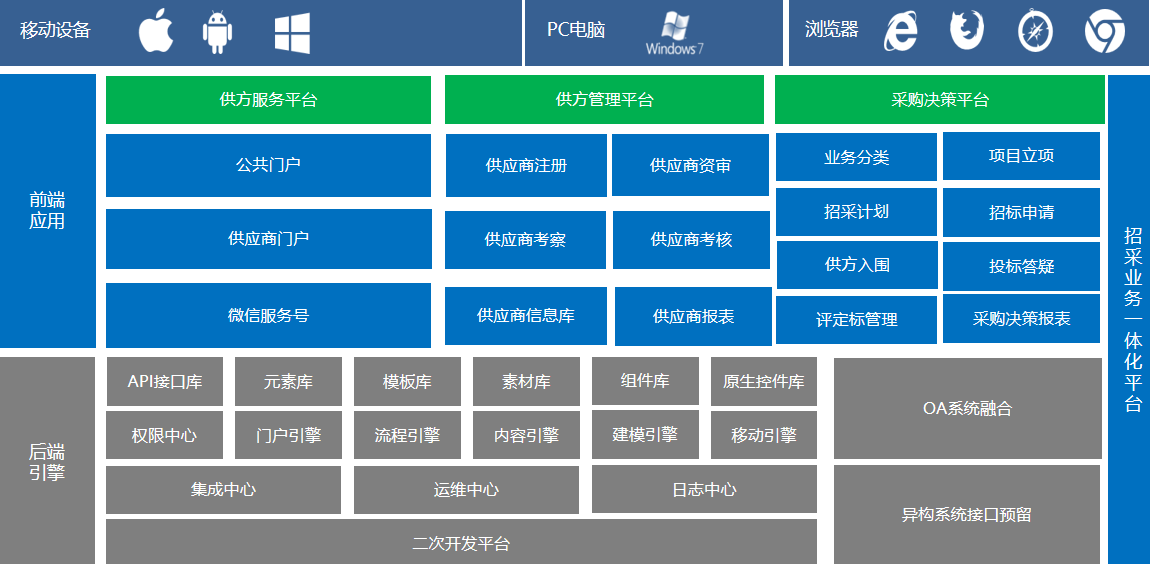Click the Chrome browser icon
This screenshot has width=1150, height=564.
[x=1104, y=31]
